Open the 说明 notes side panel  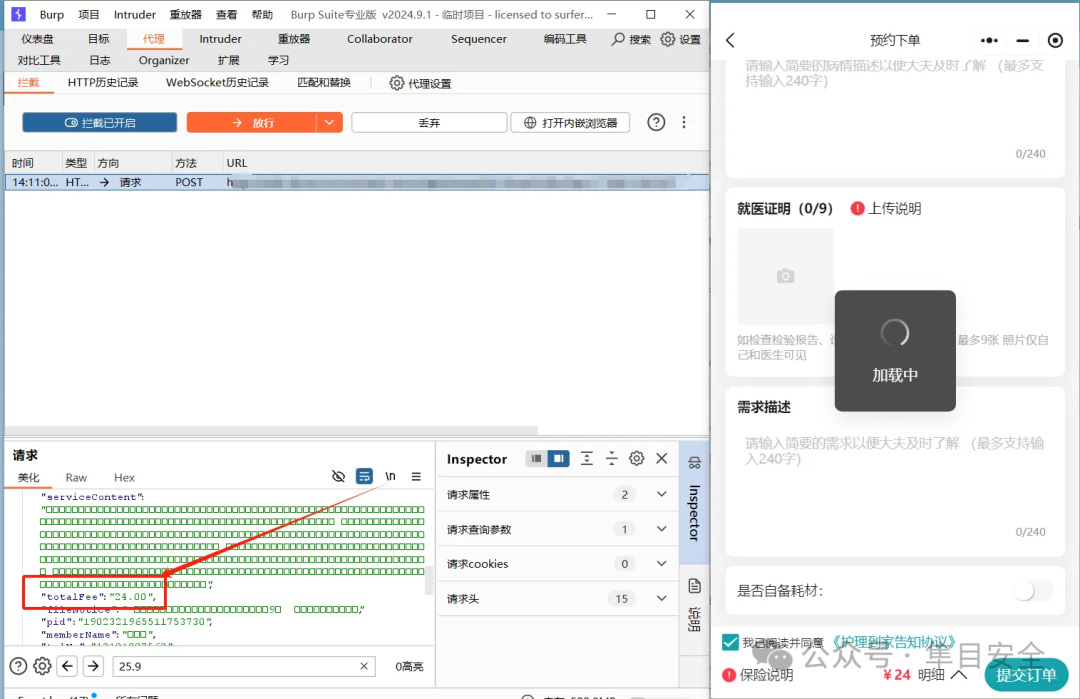point(694,605)
